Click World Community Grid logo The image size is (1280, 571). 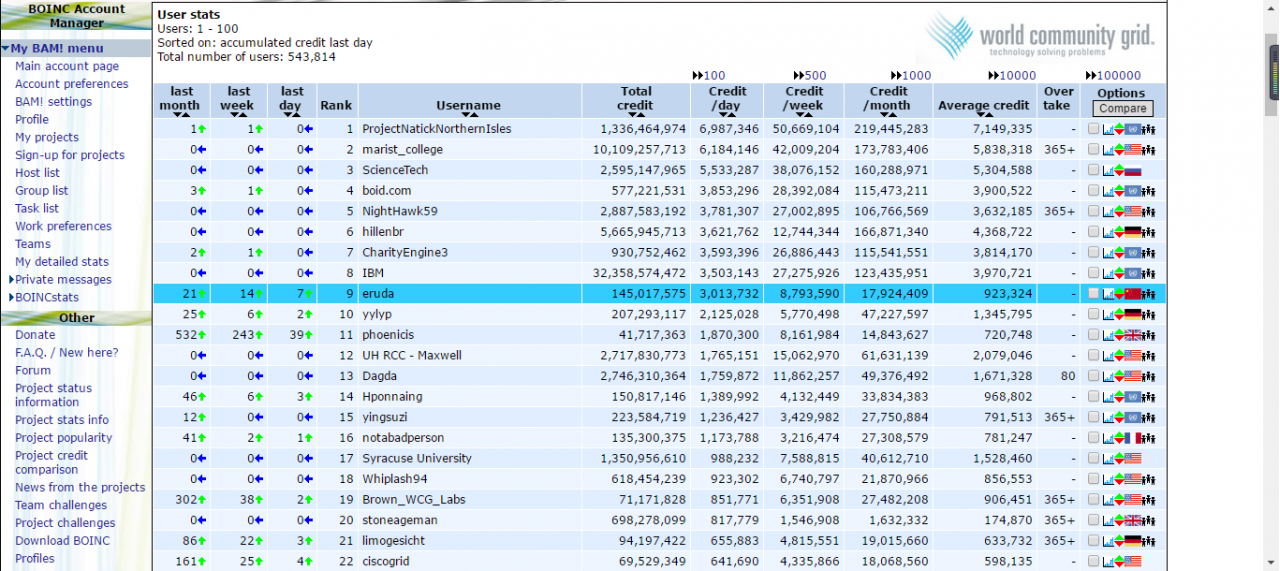pos(1040,36)
